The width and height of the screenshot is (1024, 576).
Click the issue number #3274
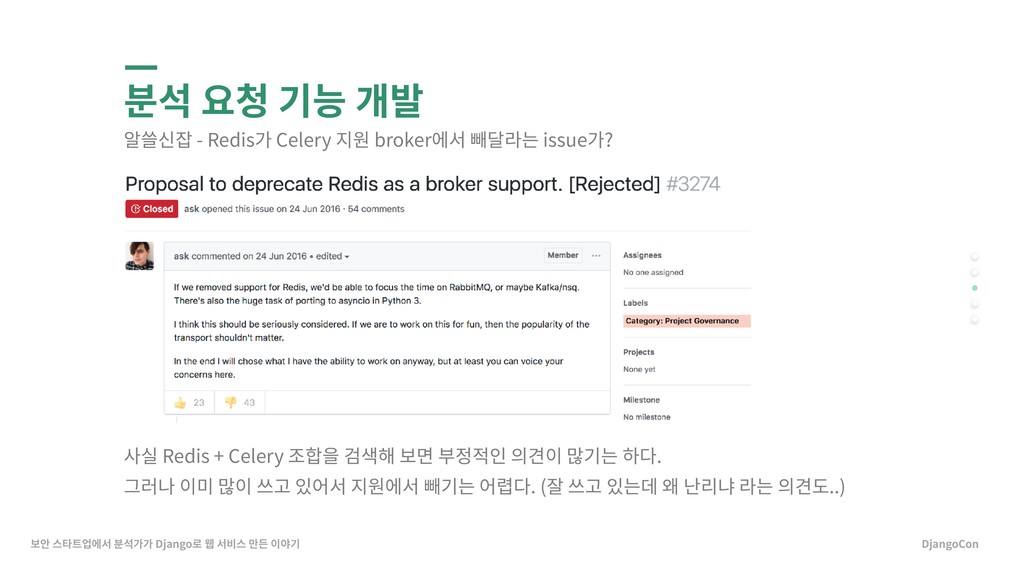coord(693,184)
